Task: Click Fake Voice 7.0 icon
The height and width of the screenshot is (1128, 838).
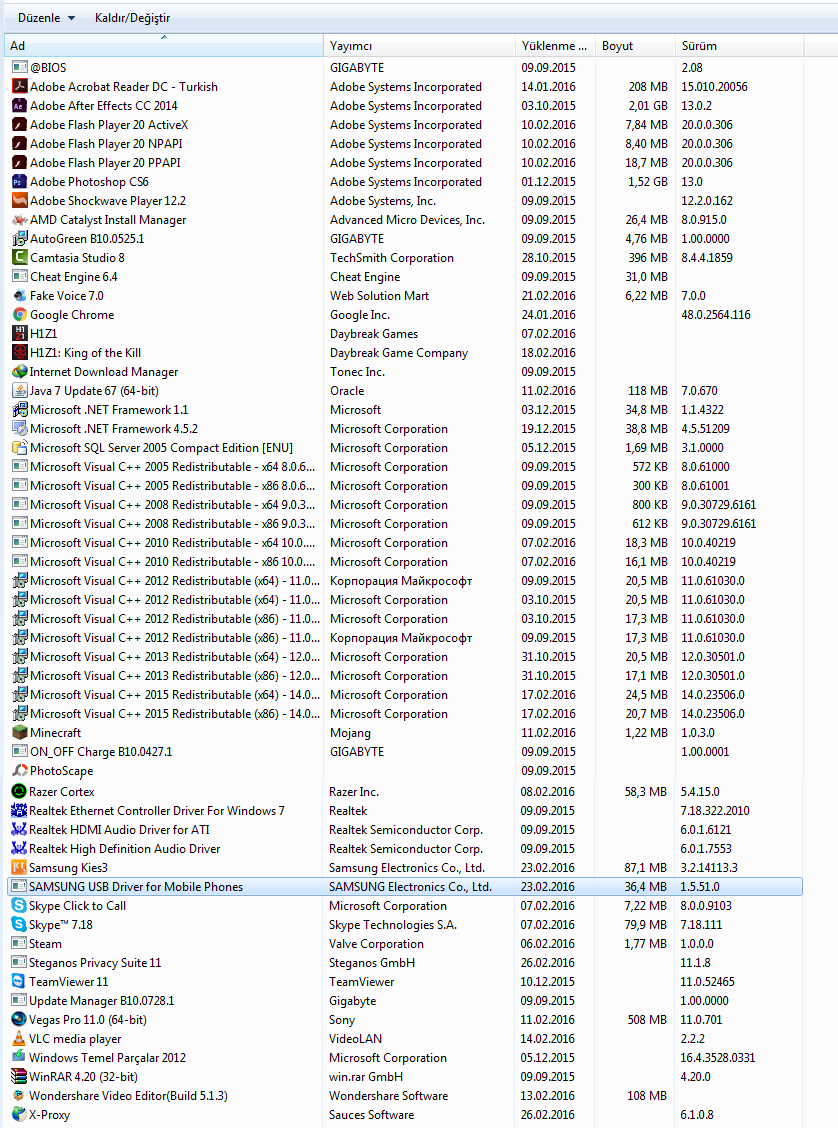Action: click(x=19, y=295)
